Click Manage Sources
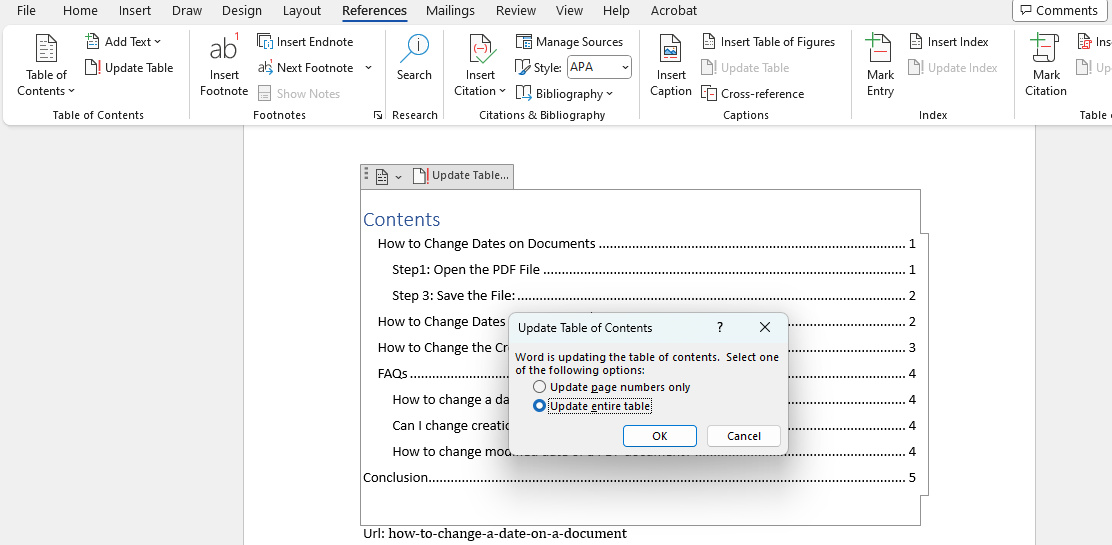Viewport: 1112px width, 545px height. point(569,42)
